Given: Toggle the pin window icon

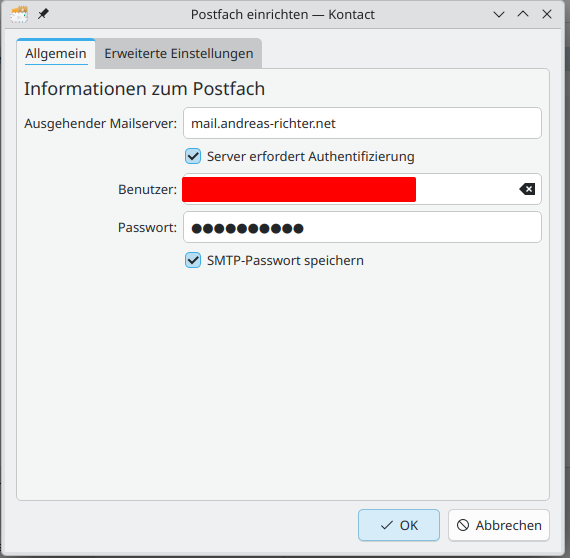Looking at the screenshot, I should pos(43,15).
